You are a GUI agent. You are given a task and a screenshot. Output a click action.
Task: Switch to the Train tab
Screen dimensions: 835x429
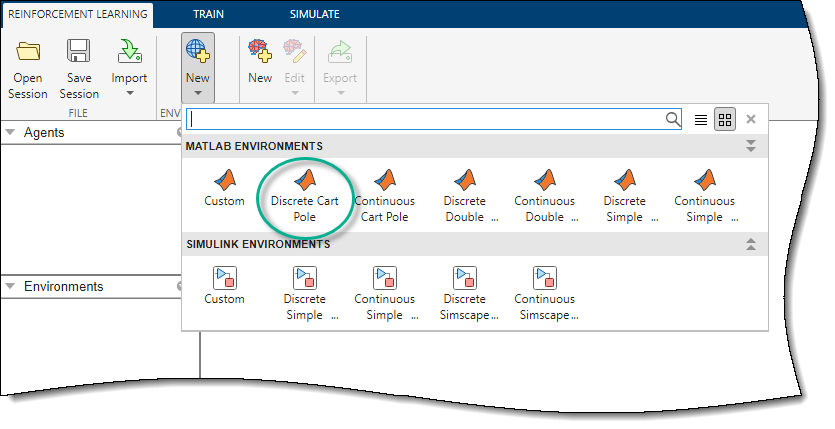pos(208,14)
